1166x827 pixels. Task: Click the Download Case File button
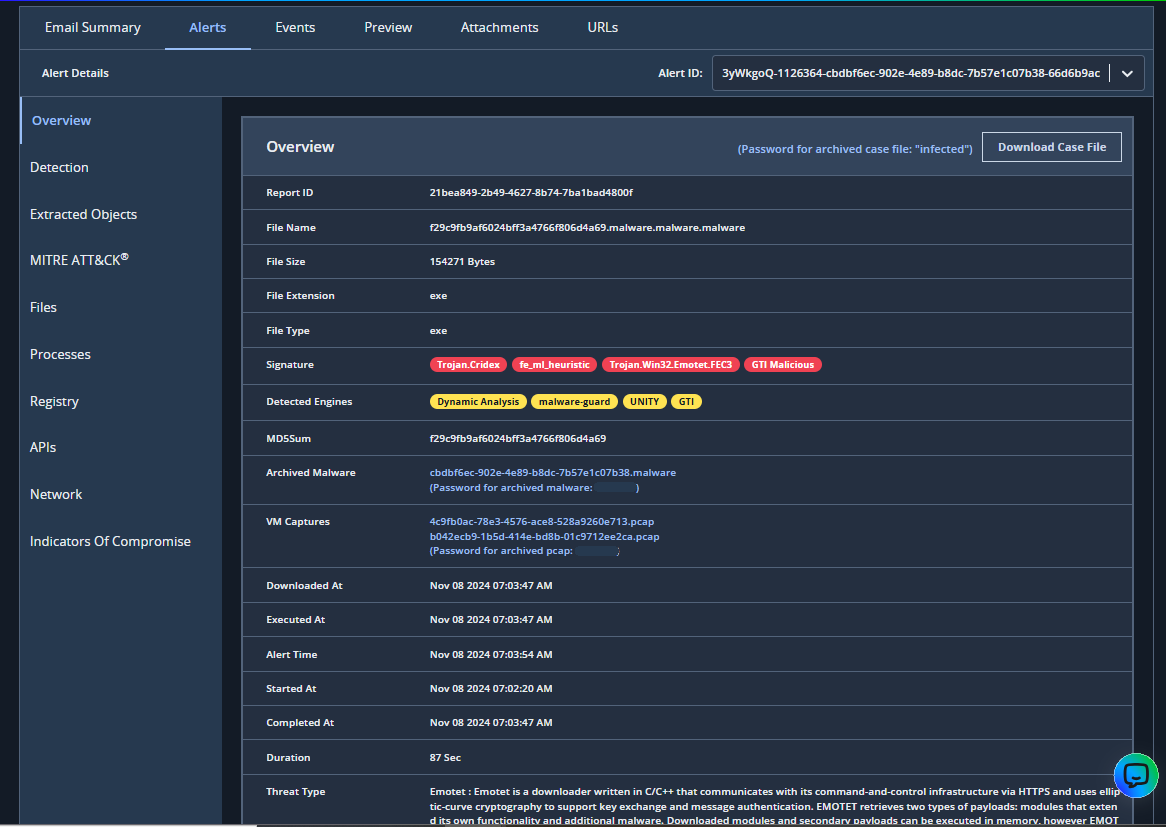click(x=1051, y=147)
